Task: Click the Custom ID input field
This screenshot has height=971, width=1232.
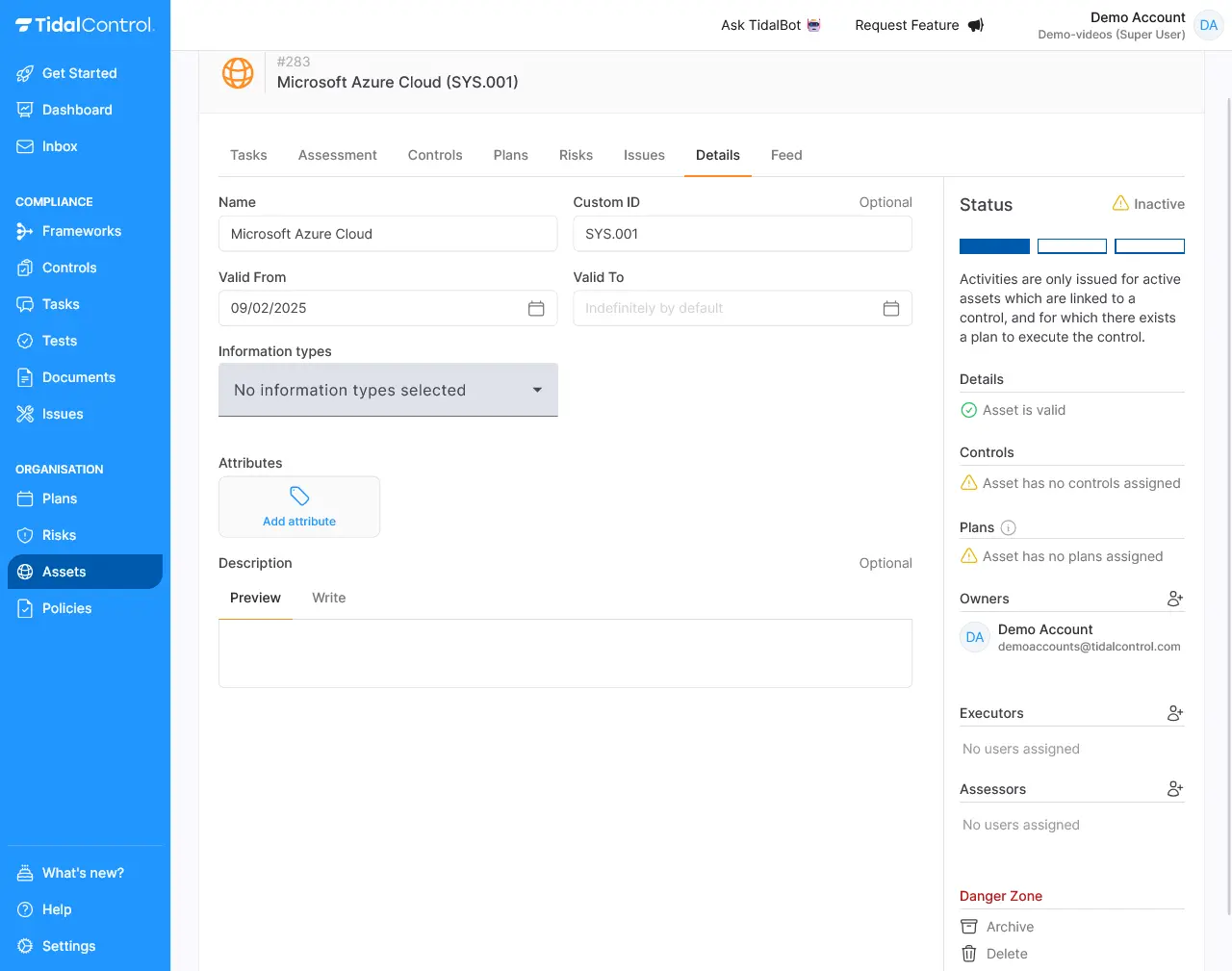Action: pos(742,234)
